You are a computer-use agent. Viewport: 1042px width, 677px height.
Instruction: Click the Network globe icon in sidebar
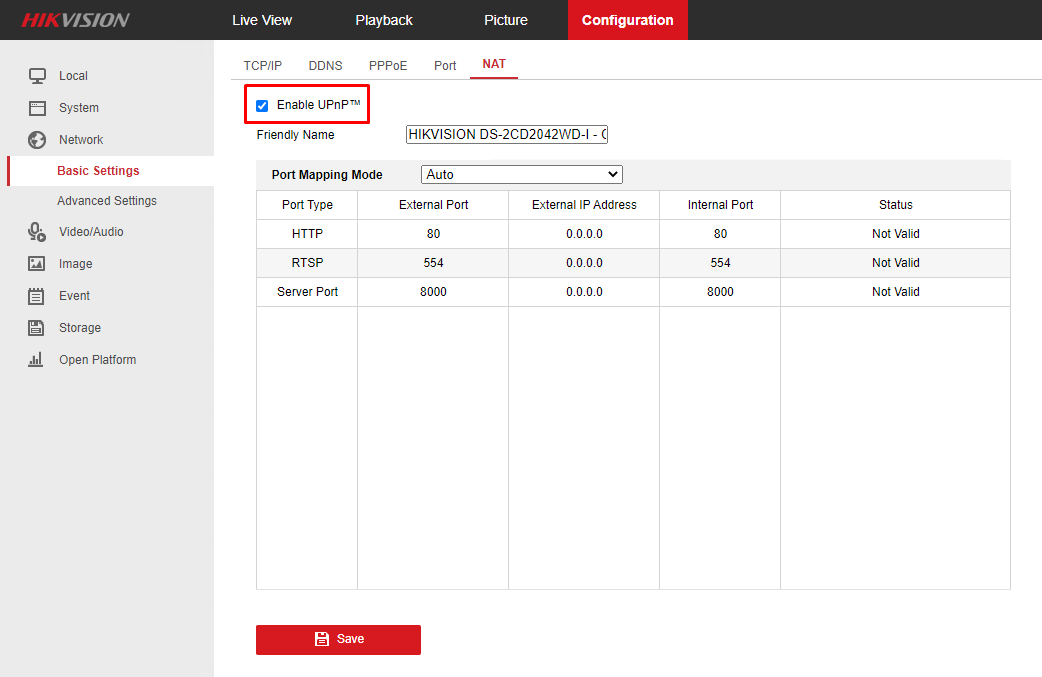point(37,139)
